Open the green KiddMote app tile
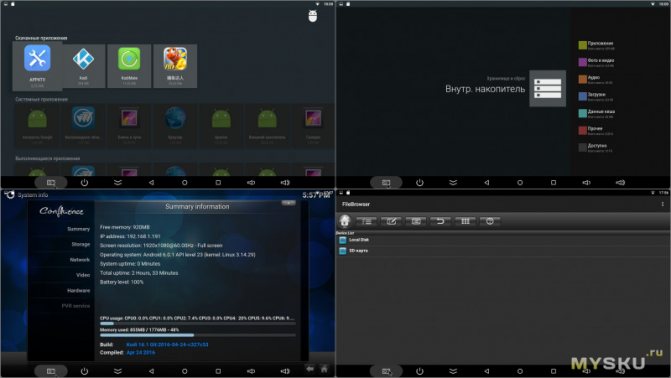 129,66
